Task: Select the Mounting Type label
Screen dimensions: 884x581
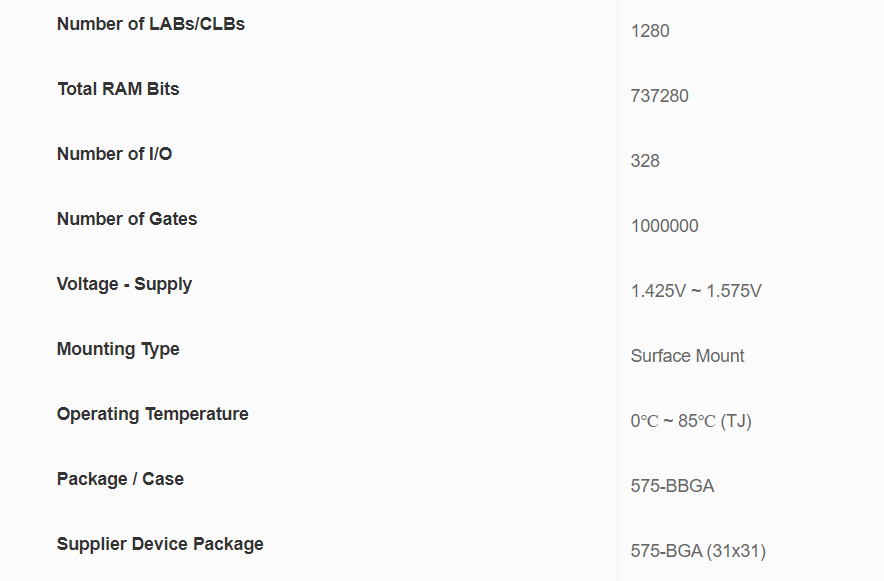Action: [x=118, y=349]
